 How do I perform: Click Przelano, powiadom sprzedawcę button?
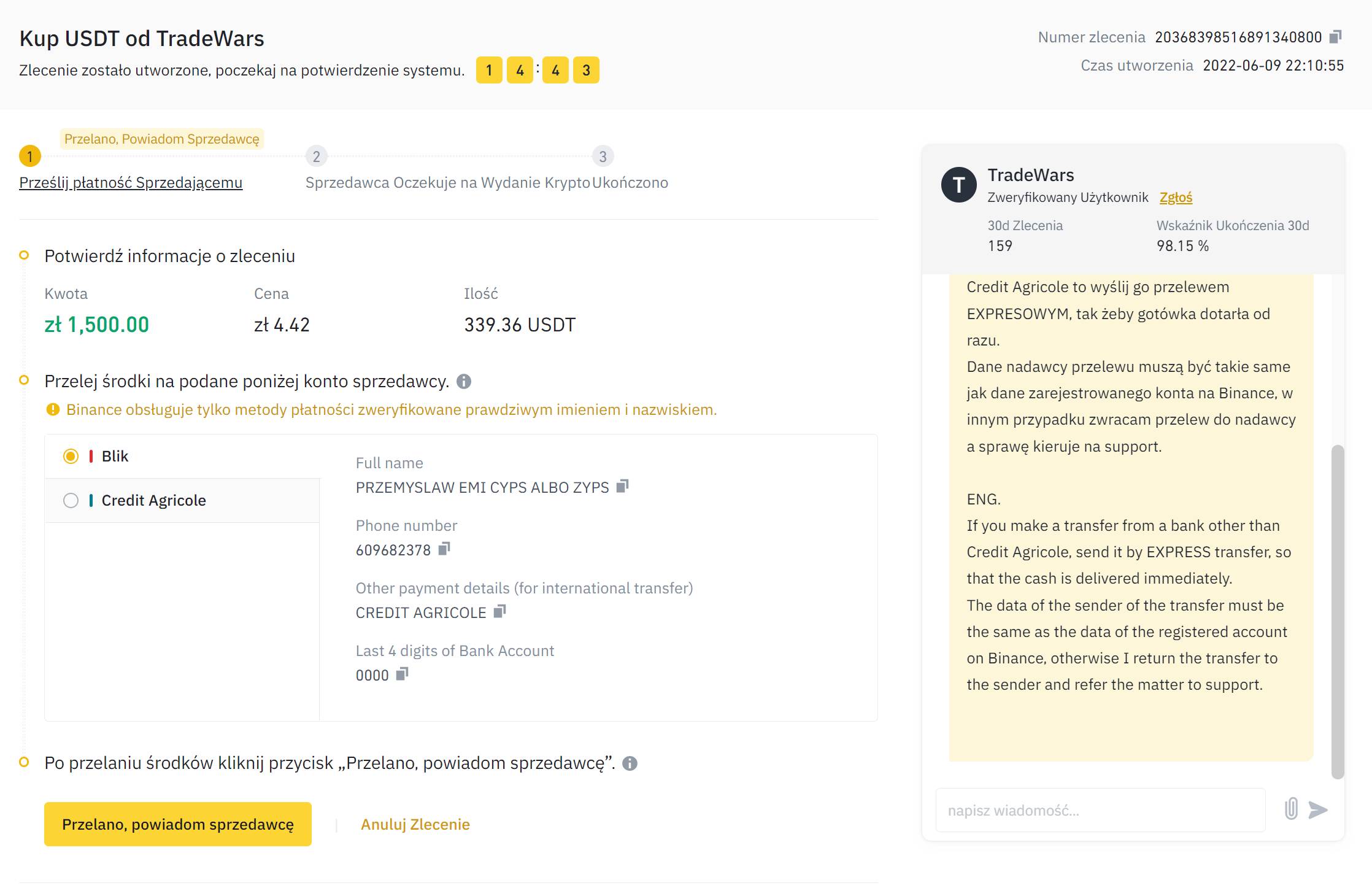[178, 824]
